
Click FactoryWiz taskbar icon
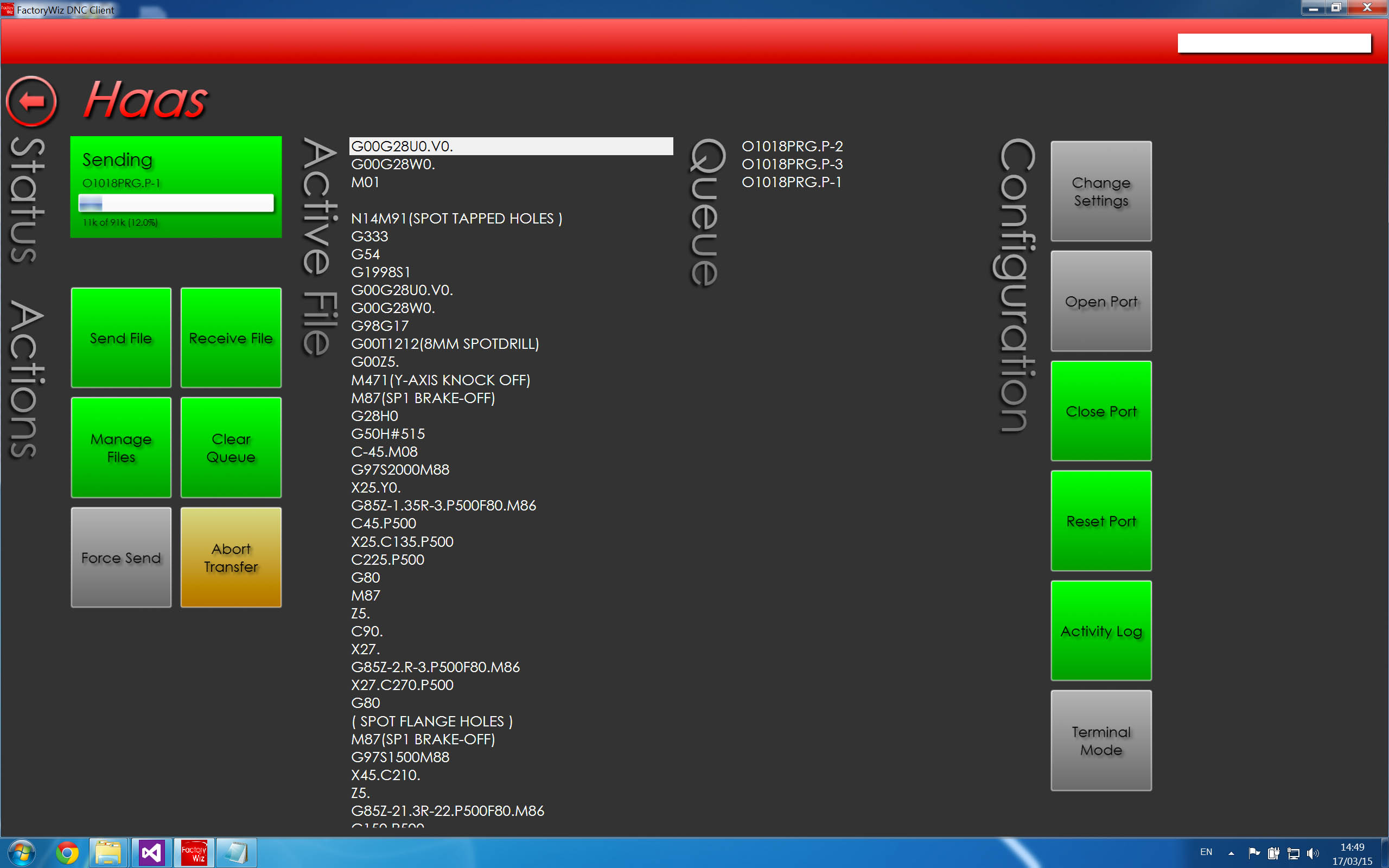coord(195,853)
